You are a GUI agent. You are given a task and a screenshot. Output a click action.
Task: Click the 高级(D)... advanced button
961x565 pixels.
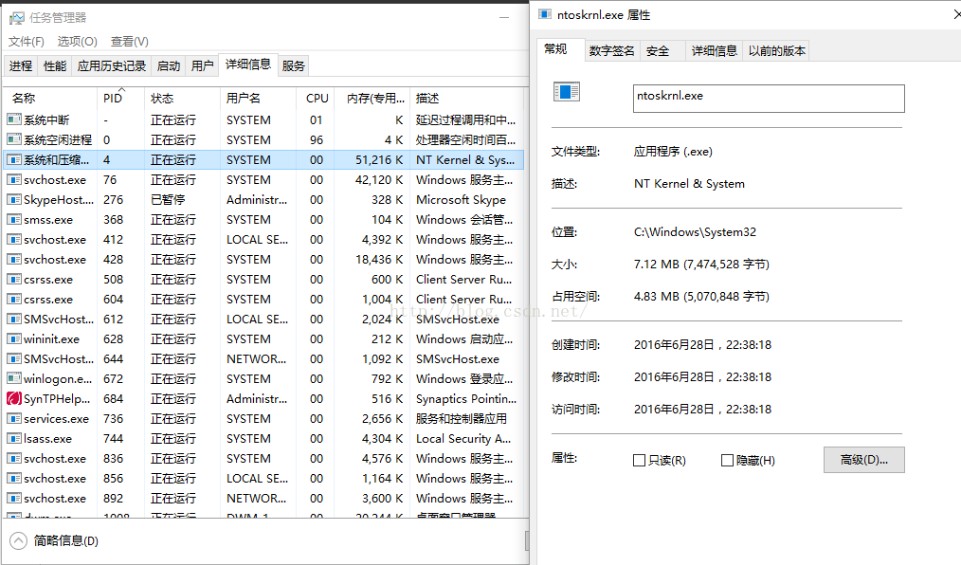click(863, 460)
